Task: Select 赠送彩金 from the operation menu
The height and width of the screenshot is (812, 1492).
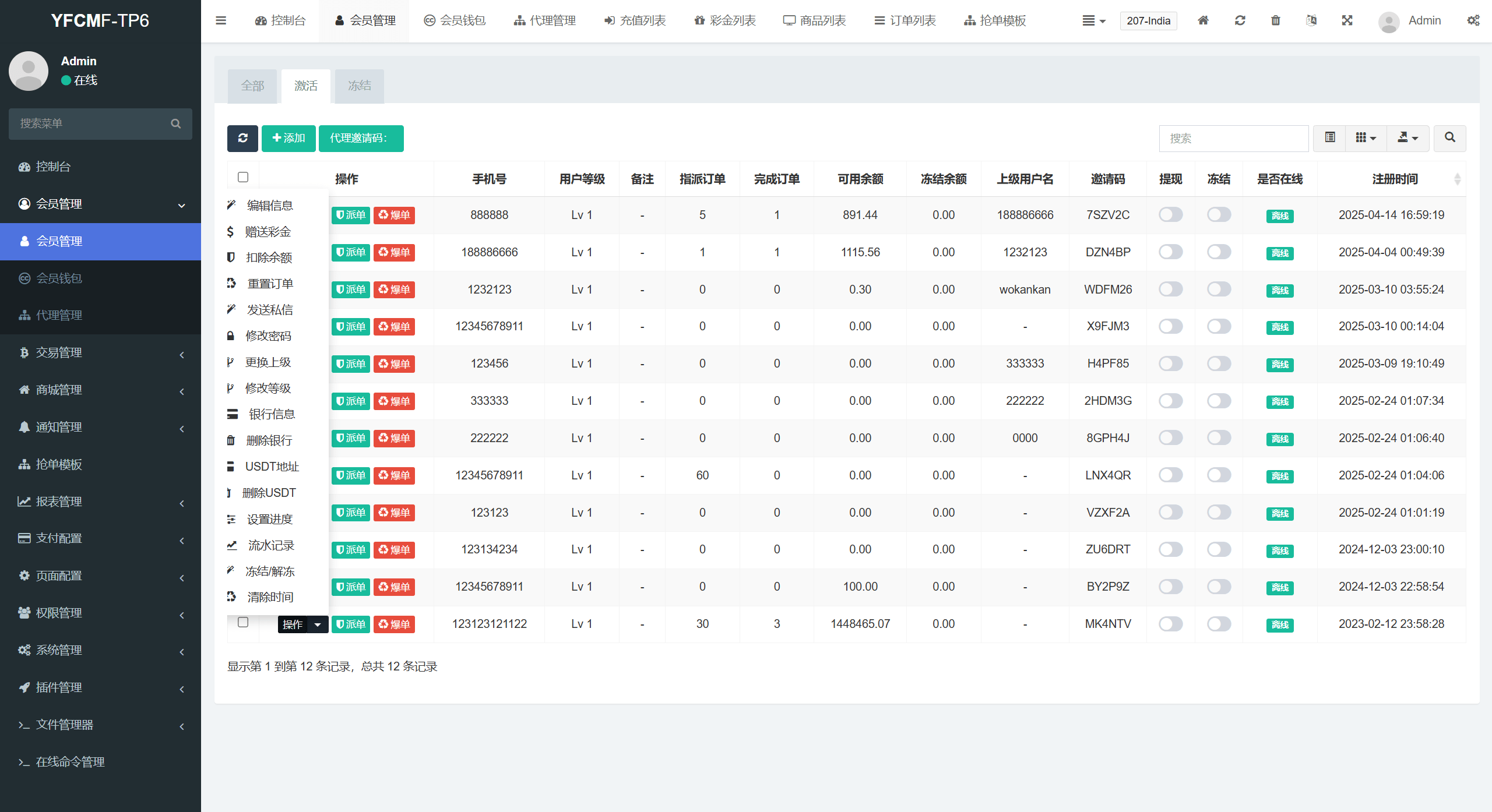Action: pyautogui.click(x=268, y=232)
